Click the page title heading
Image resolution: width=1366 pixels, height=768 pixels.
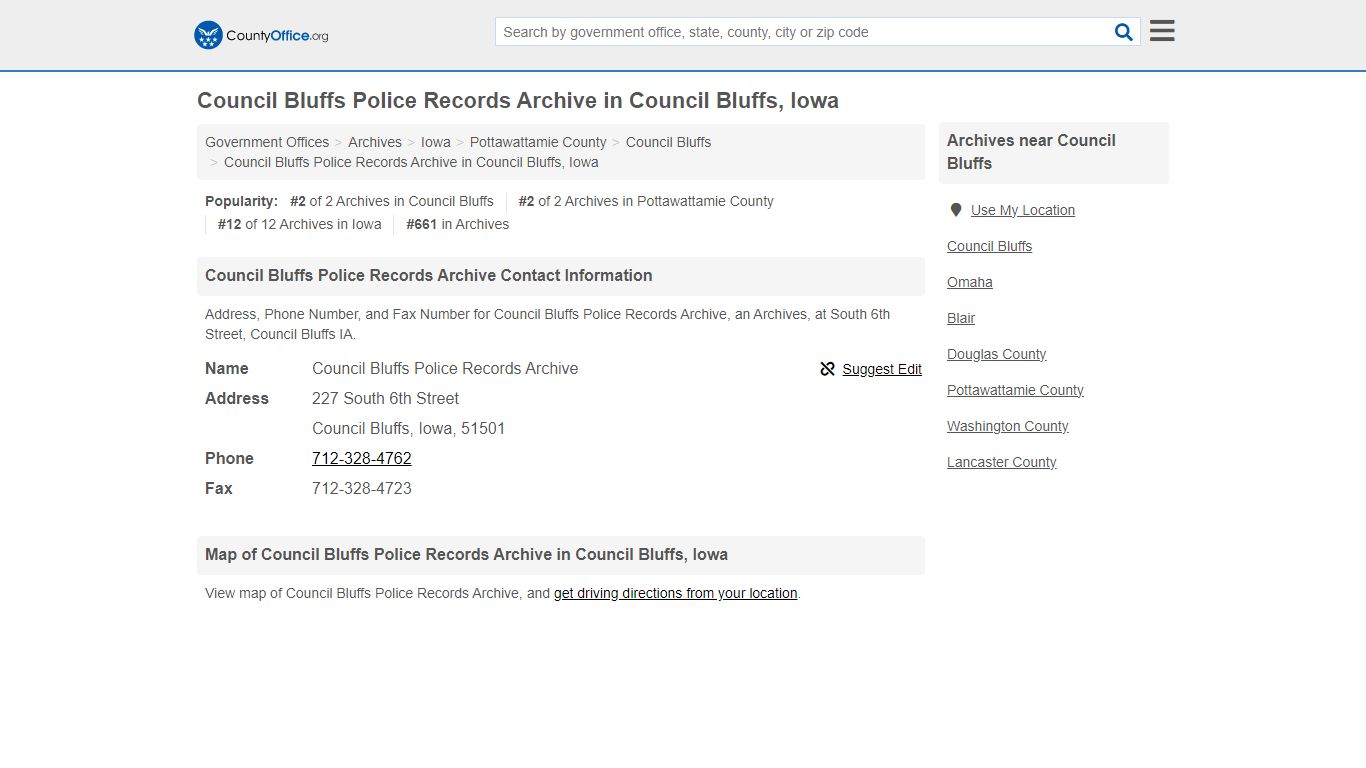coord(518,101)
